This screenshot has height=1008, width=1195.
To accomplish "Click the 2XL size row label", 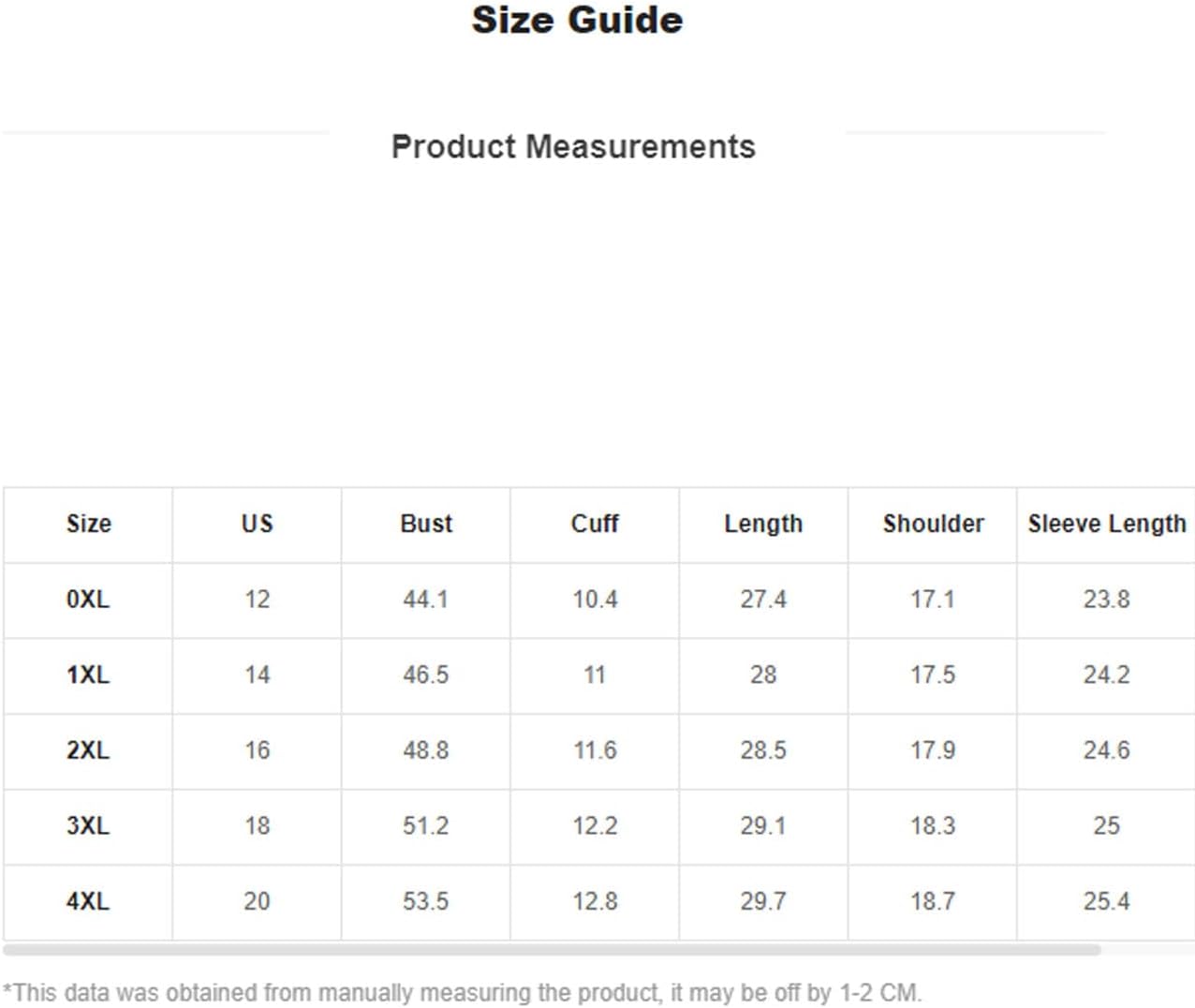I will point(88,750).
